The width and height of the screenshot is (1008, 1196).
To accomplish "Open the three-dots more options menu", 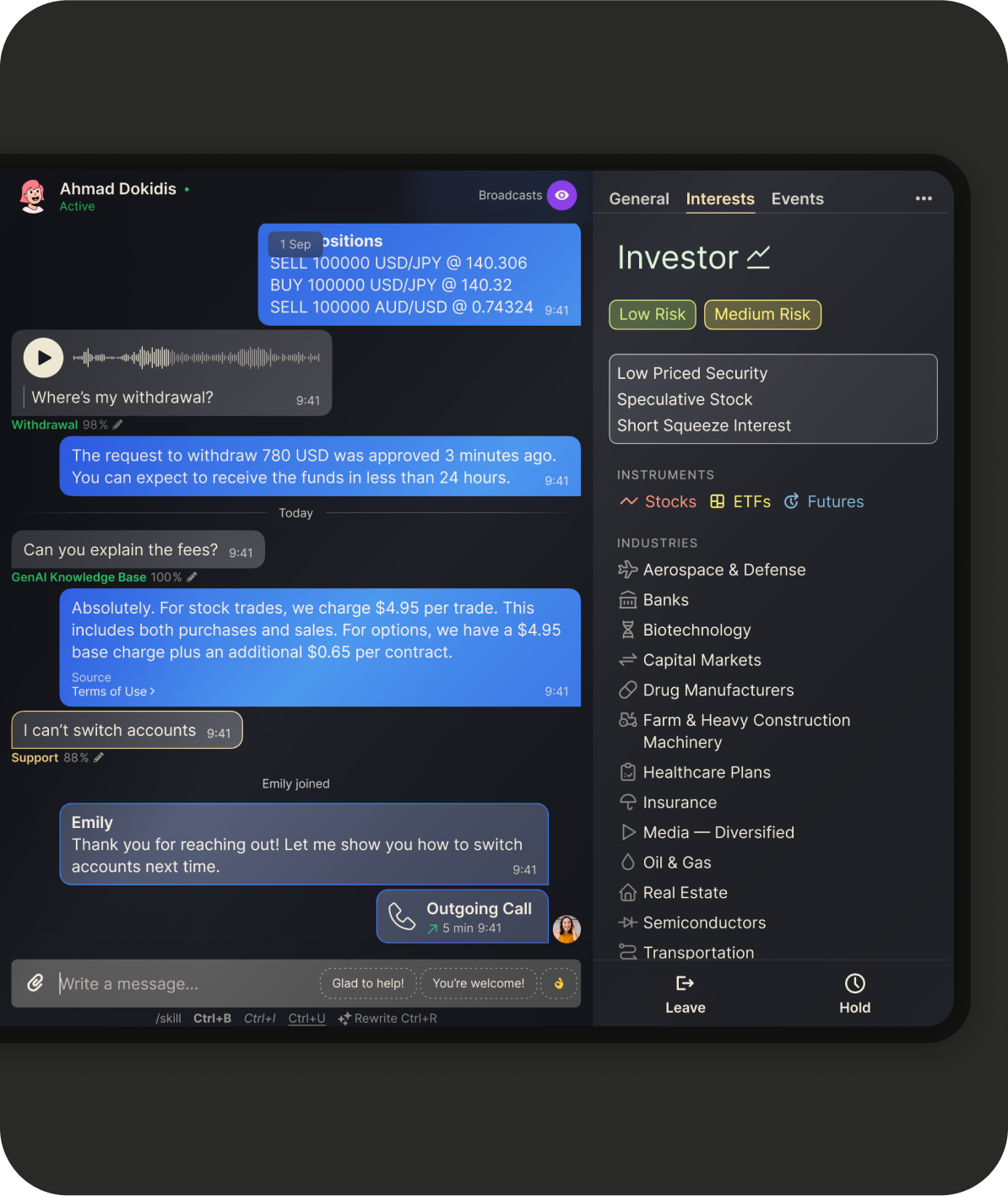I will click(x=924, y=198).
